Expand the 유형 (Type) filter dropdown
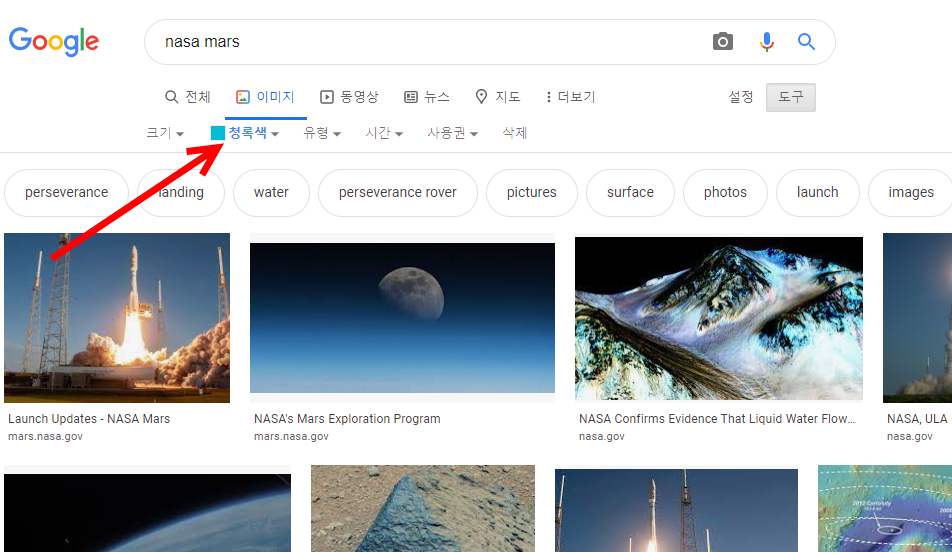The height and width of the screenshot is (552, 952). tap(322, 132)
